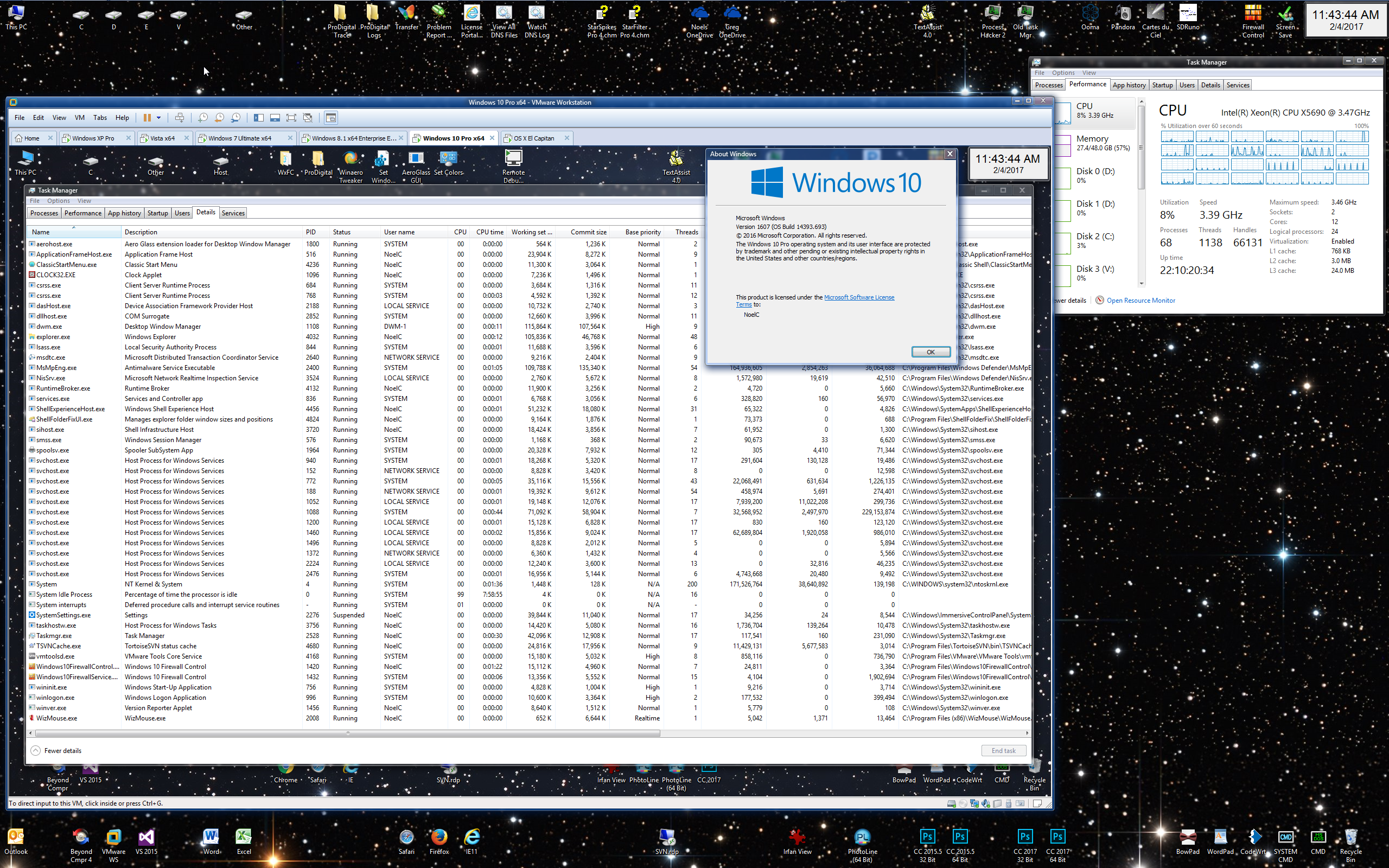Click the Send Ctrl+Alt+Del toolbar icon
This screenshot has height=868, width=1389.
[x=180, y=118]
